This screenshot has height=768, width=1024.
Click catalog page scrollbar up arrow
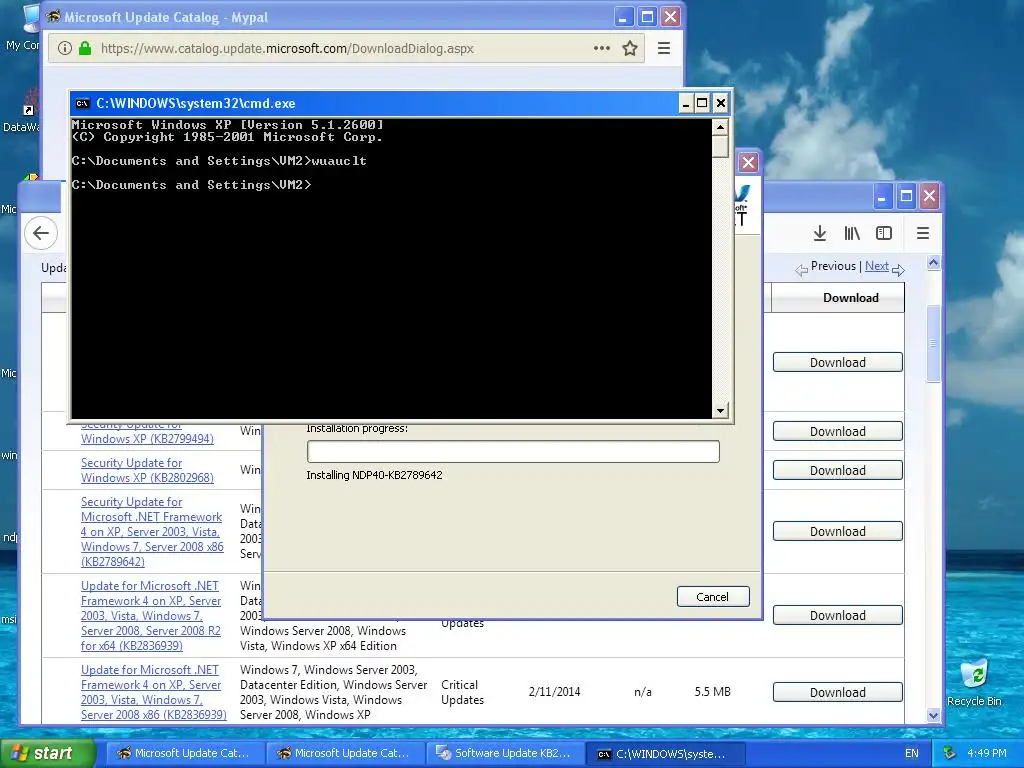click(x=933, y=263)
